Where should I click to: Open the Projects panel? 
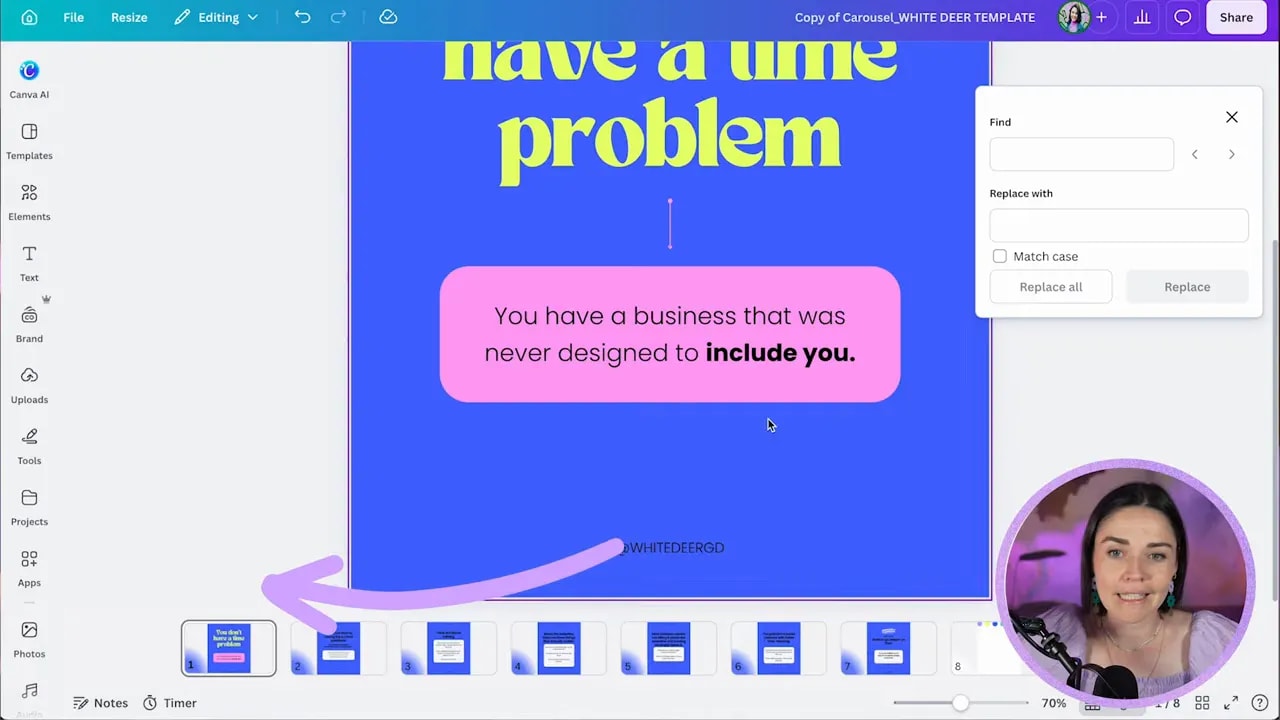(29, 507)
